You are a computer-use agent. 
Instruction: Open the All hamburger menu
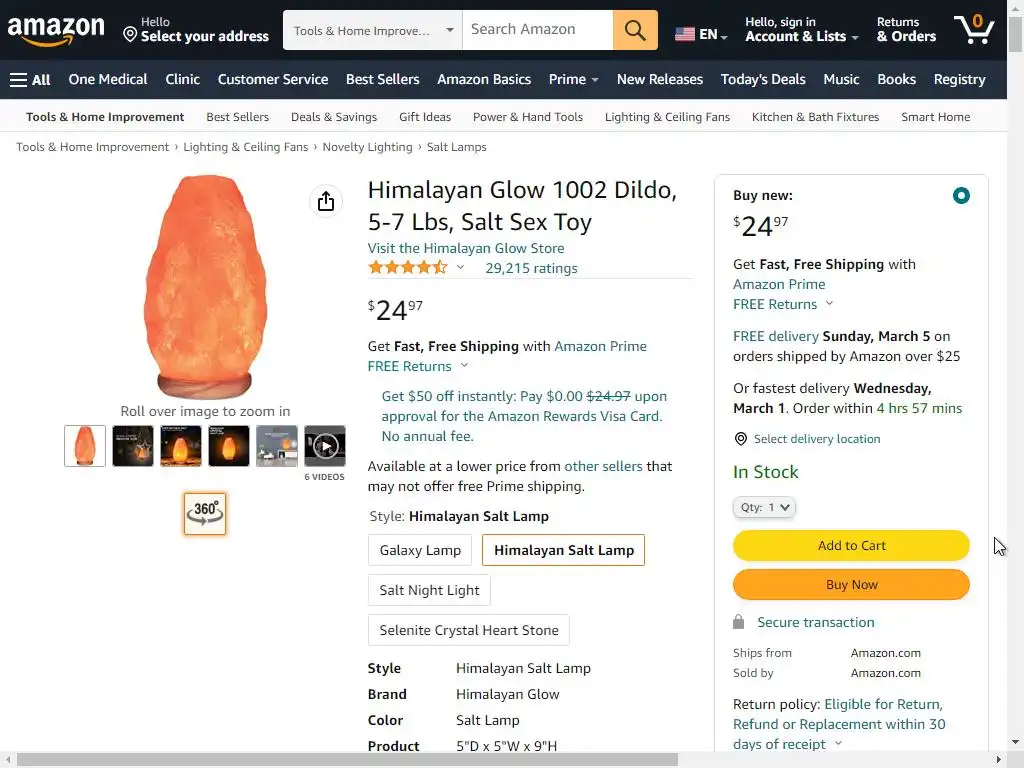tap(30, 79)
